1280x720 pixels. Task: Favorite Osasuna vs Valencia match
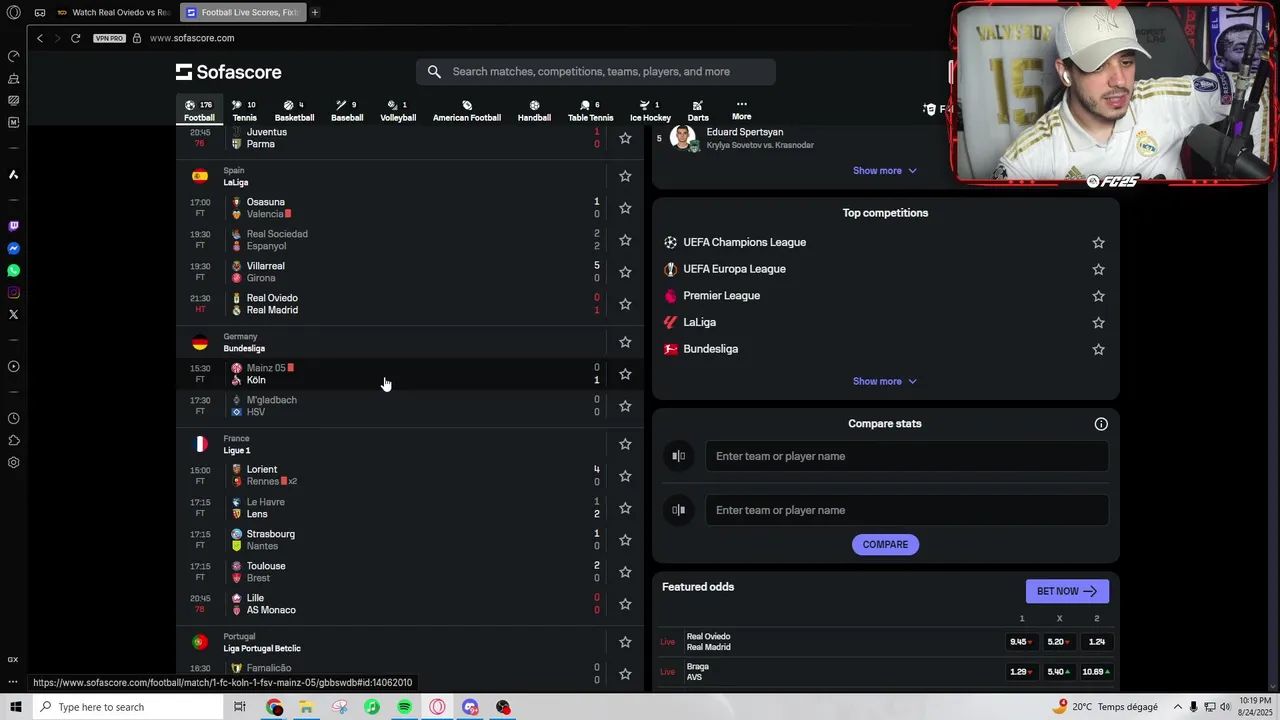625,208
